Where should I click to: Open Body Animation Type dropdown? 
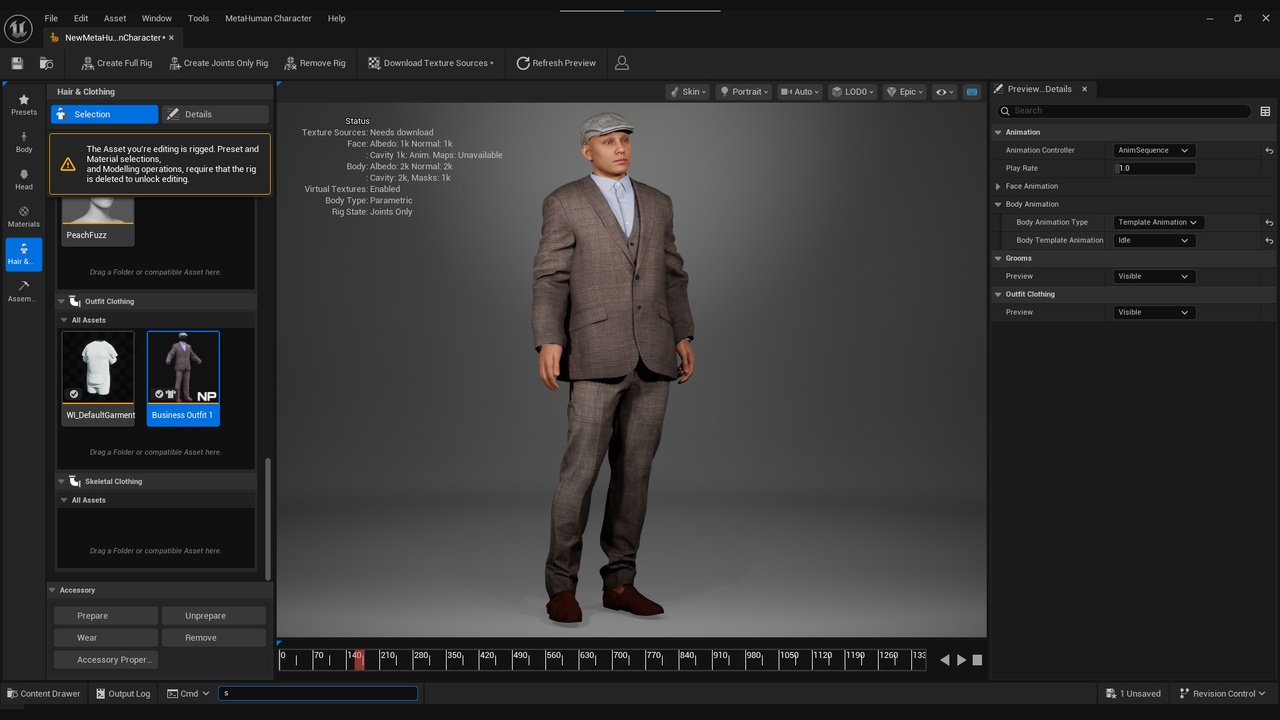pos(1158,222)
